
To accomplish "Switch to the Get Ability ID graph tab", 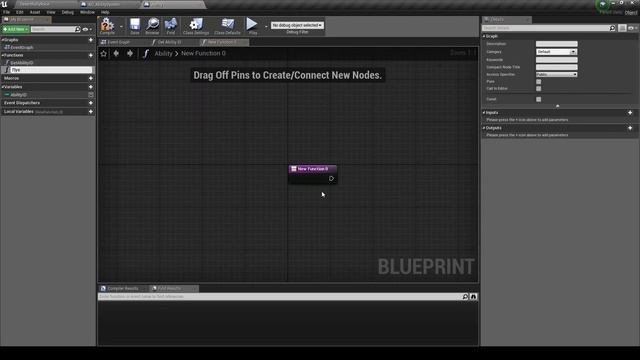I will click(169, 42).
